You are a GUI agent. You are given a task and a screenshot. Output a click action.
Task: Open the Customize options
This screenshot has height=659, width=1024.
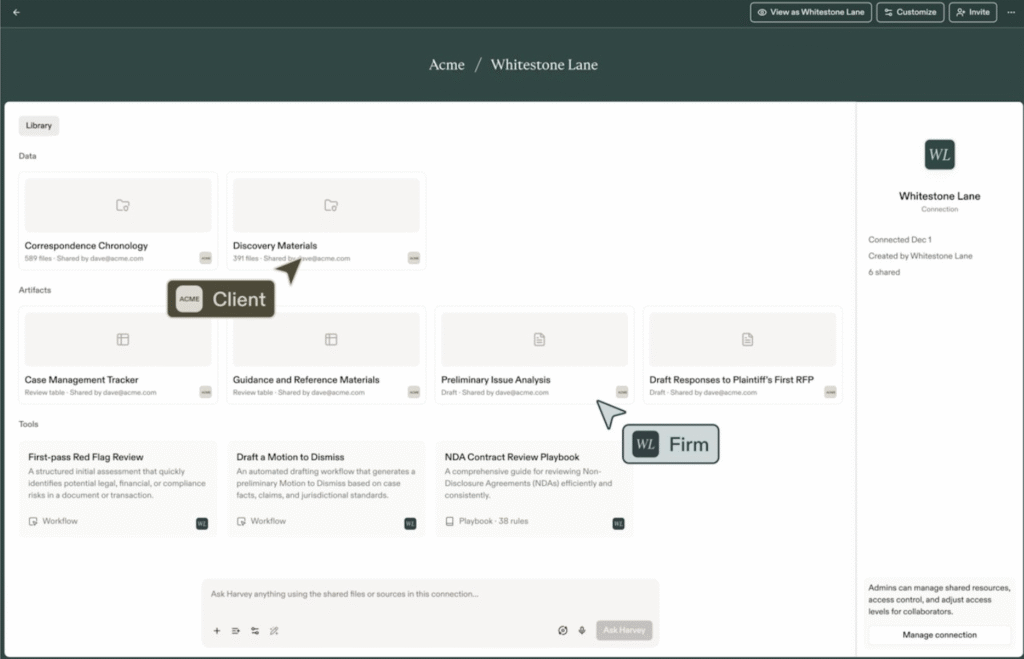[909, 12]
